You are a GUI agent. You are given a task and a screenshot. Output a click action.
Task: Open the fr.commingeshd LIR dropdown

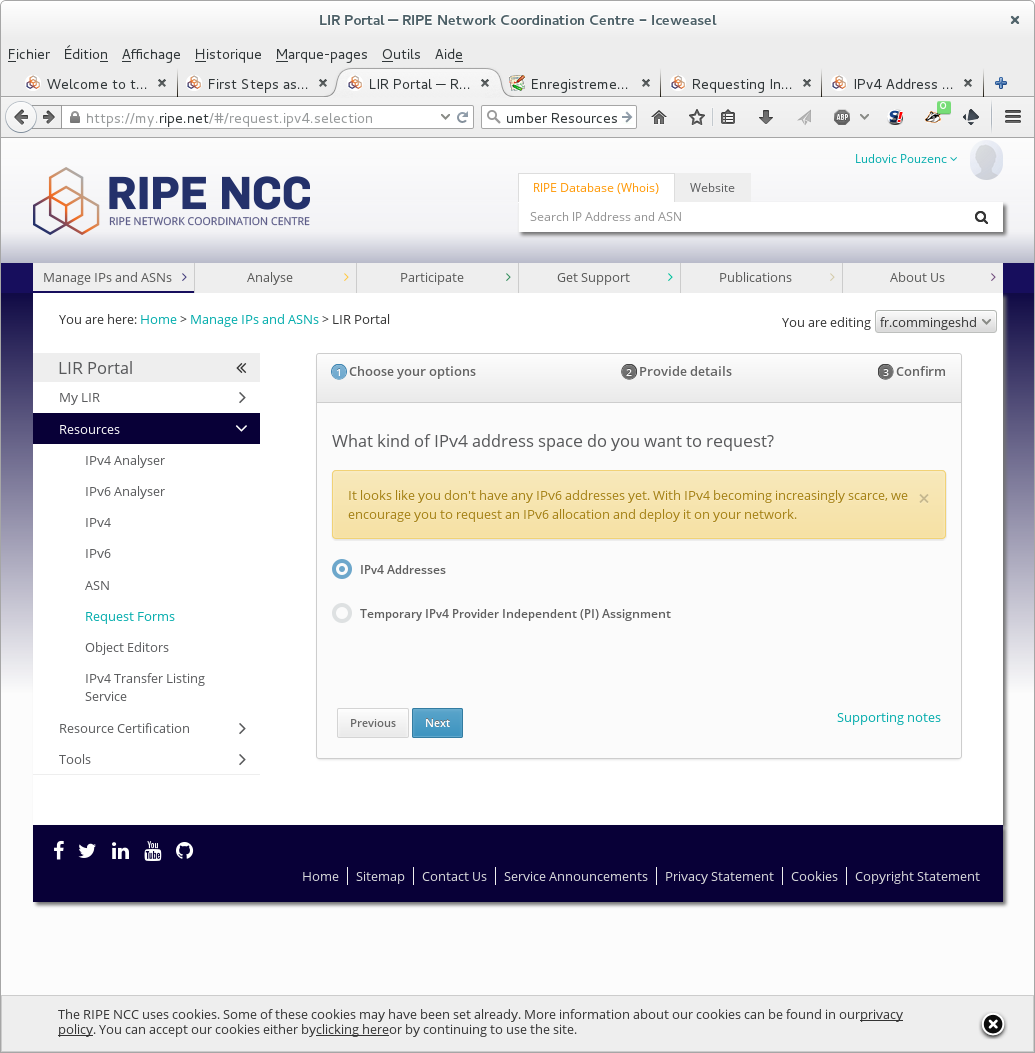click(936, 322)
